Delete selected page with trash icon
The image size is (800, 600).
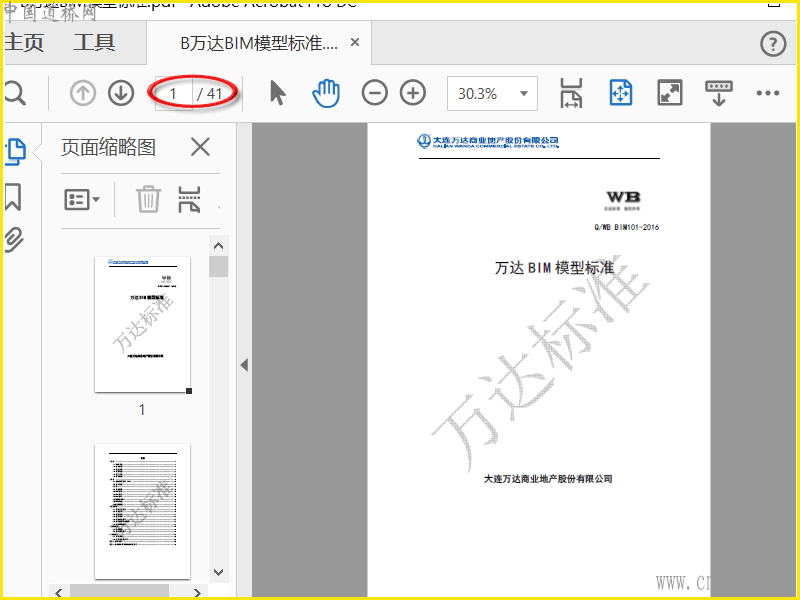click(x=148, y=199)
